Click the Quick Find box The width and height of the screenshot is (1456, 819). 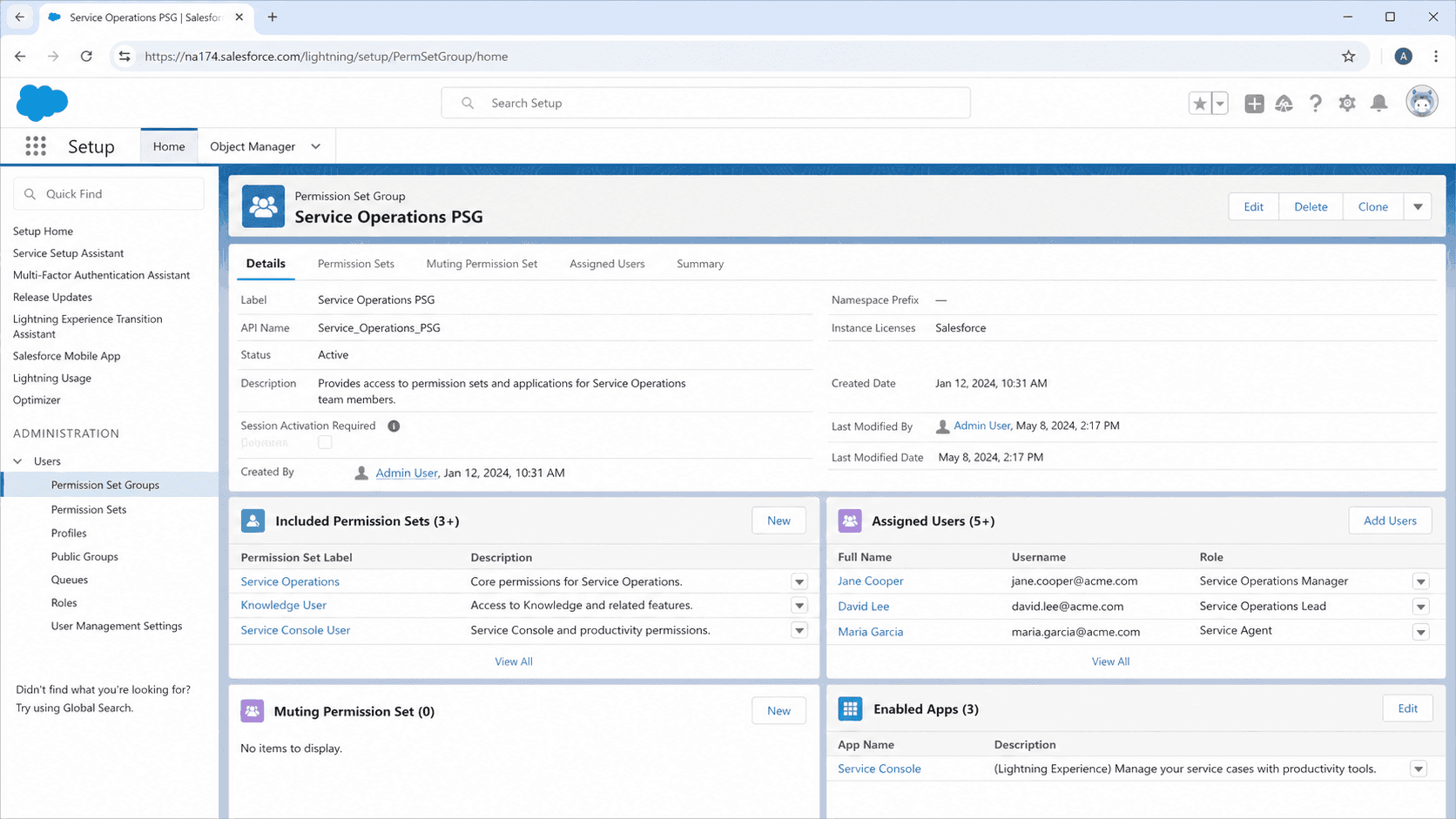coord(109,194)
